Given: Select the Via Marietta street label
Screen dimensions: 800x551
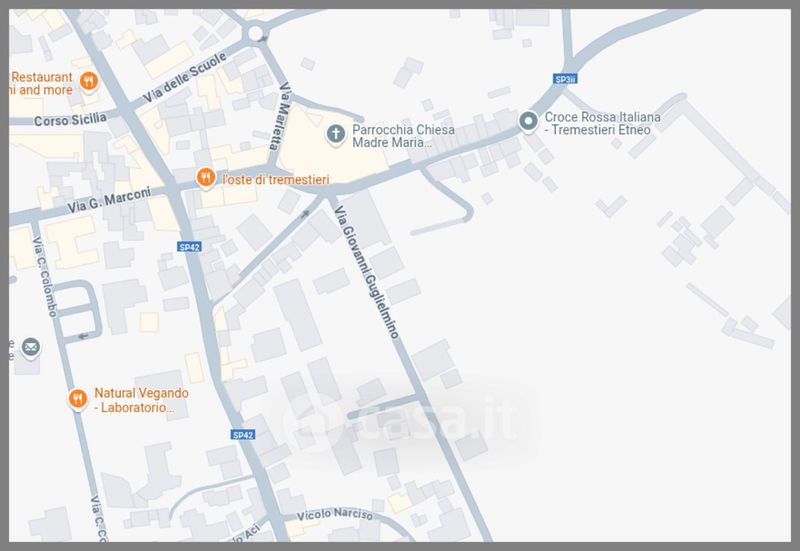Looking at the screenshot, I should tap(281, 116).
